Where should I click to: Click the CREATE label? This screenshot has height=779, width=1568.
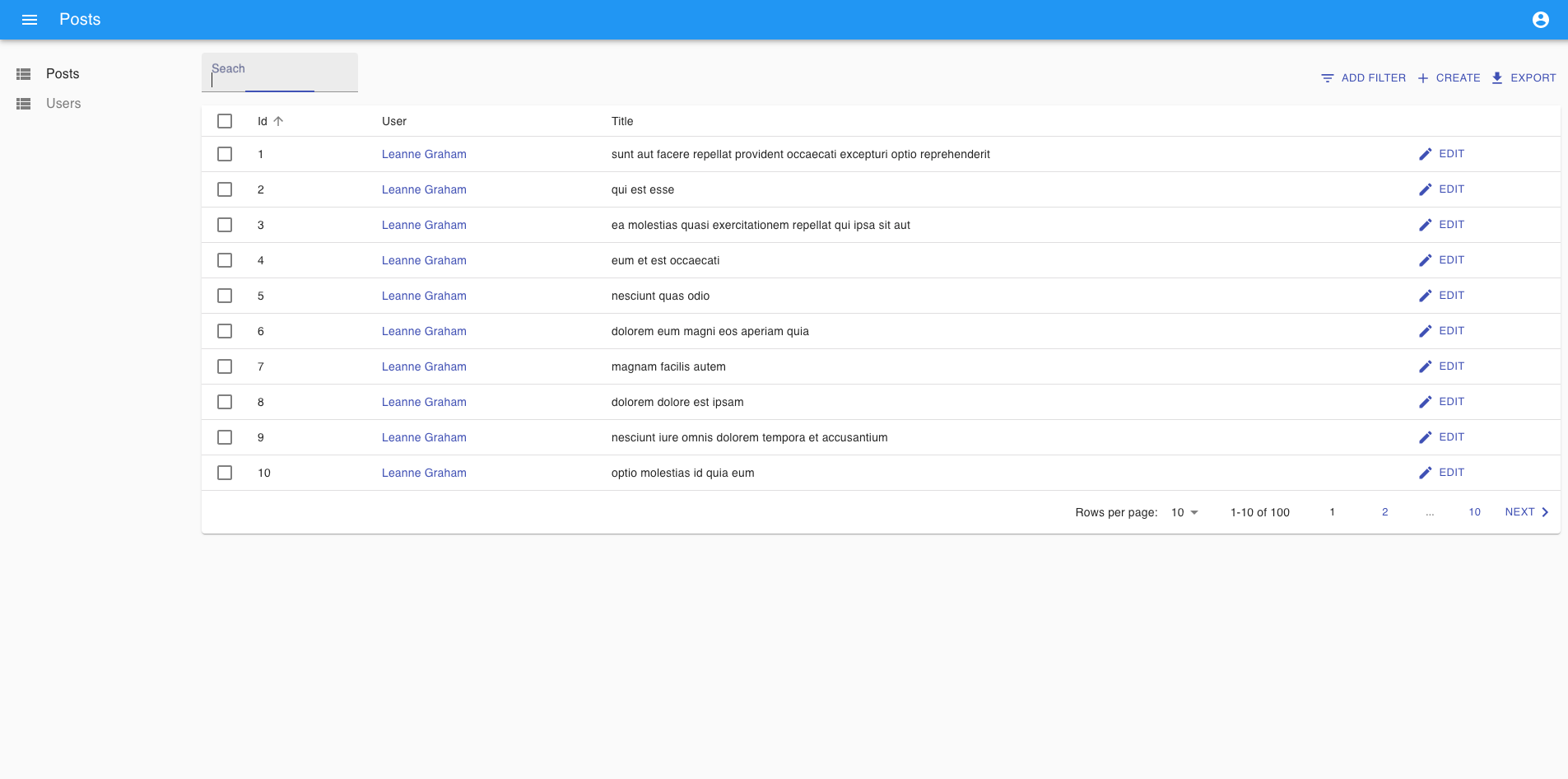(x=1458, y=78)
